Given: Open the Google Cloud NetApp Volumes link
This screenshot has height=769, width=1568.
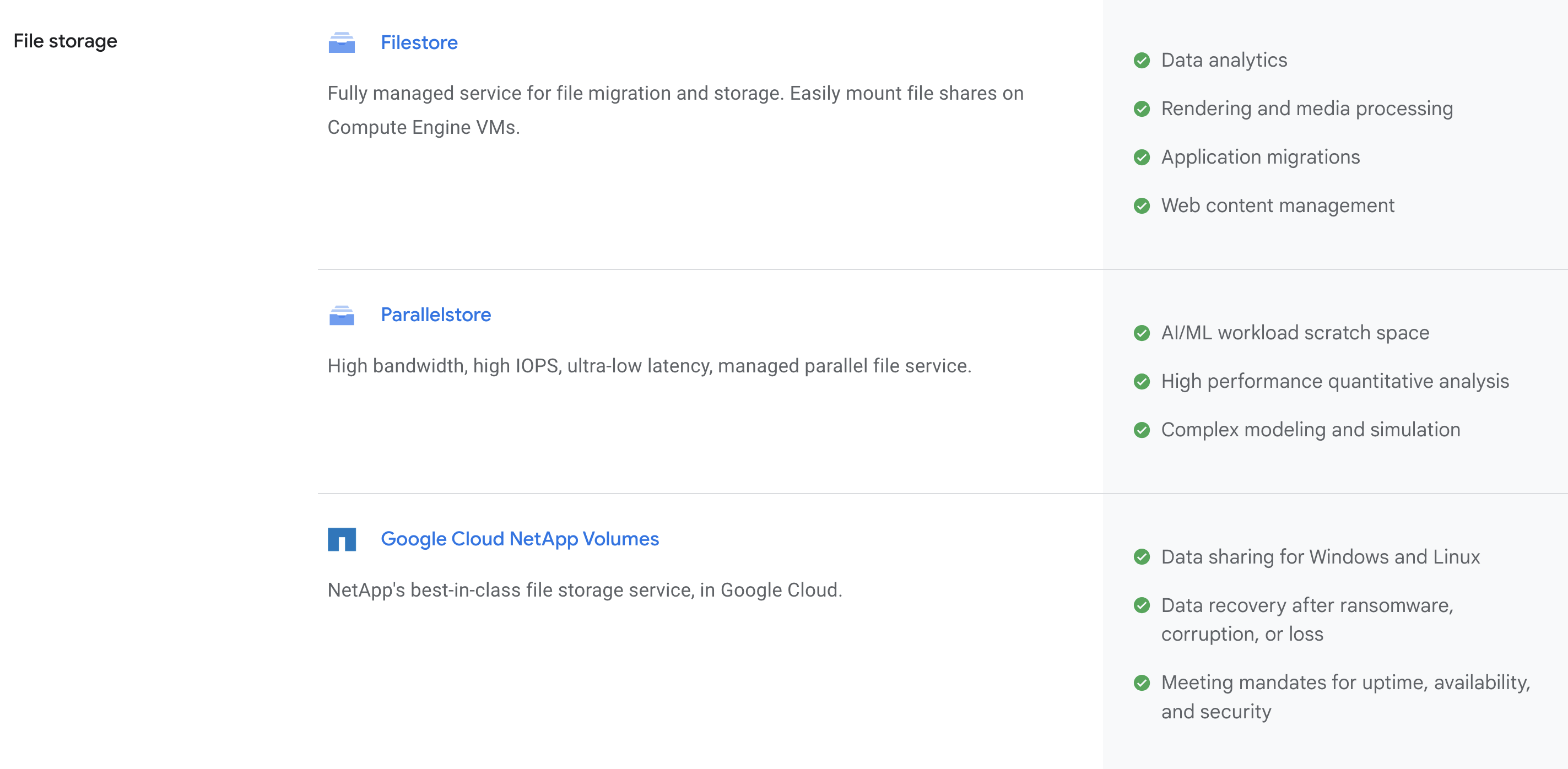Looking at the screenshot, I should pos(519,539).
